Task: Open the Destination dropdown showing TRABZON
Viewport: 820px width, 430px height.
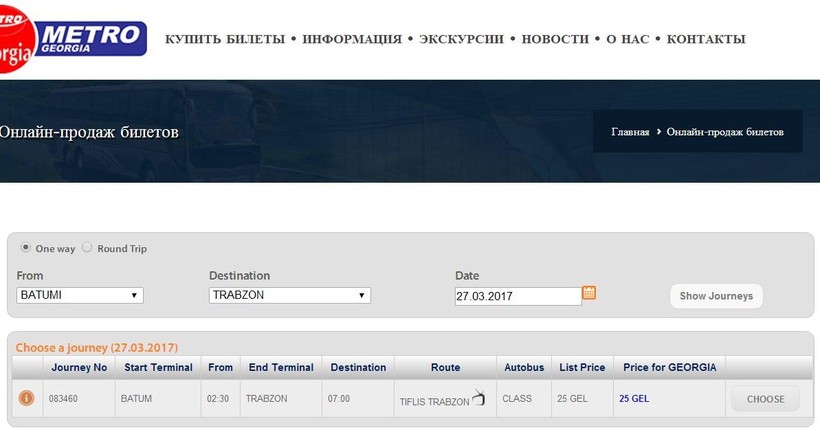Action: pyautogui.click(x=290, y=295)
